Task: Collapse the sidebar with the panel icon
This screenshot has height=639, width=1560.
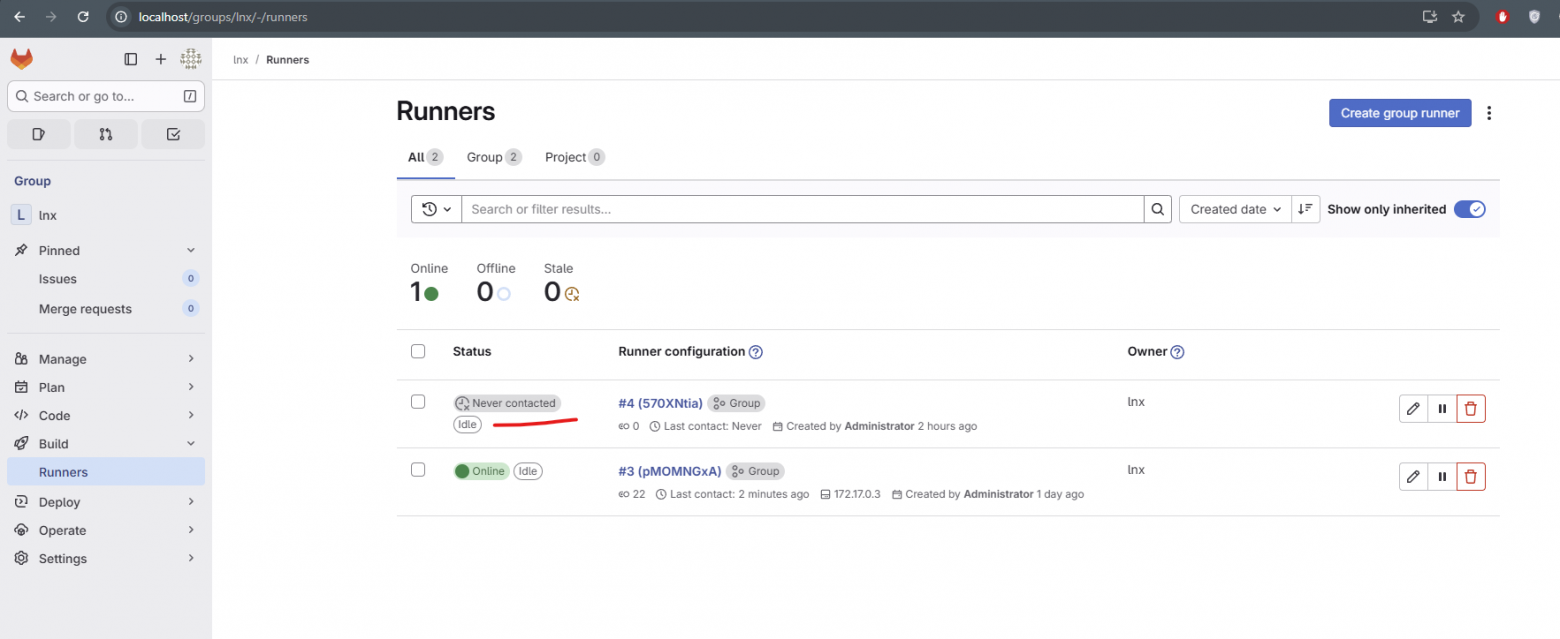Action: (x=130, y=58)
